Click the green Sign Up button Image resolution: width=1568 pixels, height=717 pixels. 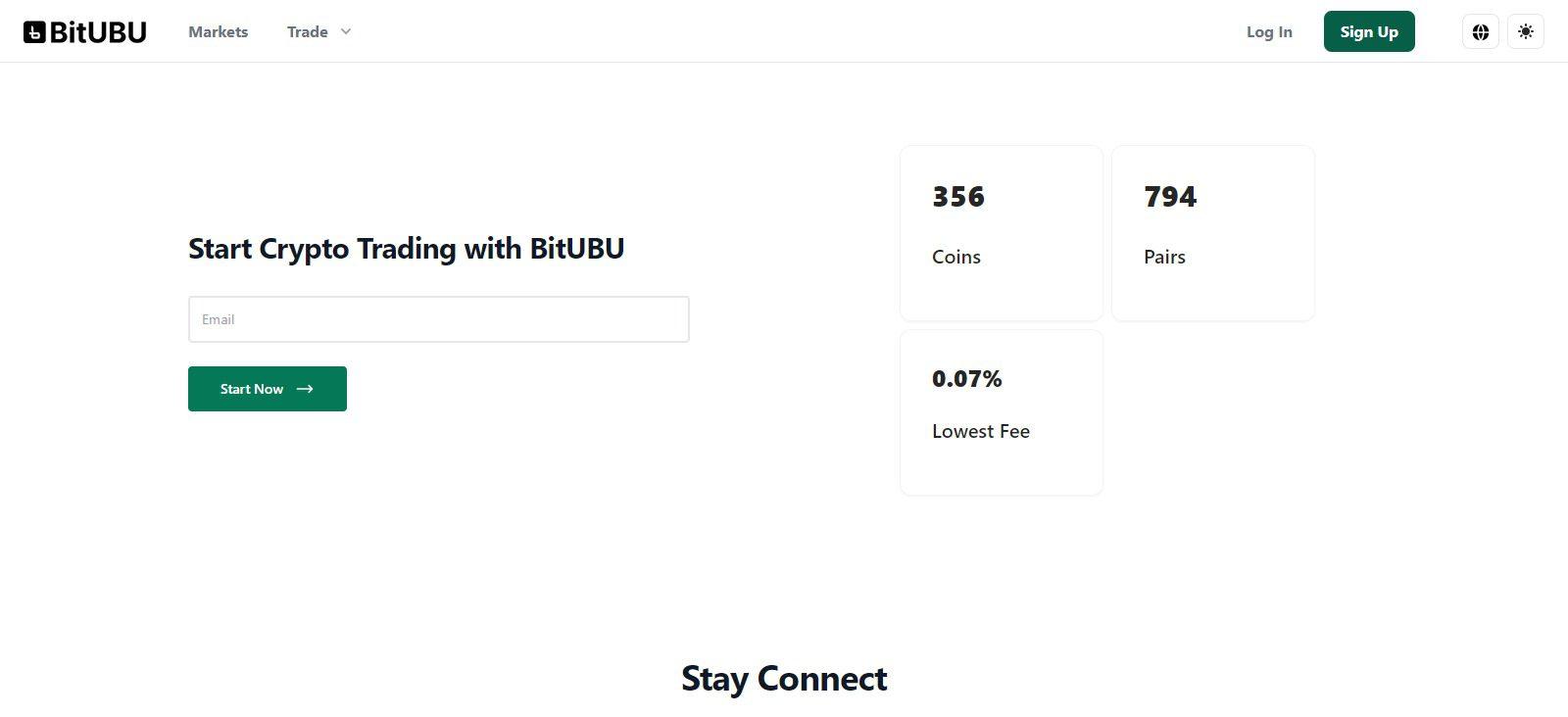click(1369, 31)
